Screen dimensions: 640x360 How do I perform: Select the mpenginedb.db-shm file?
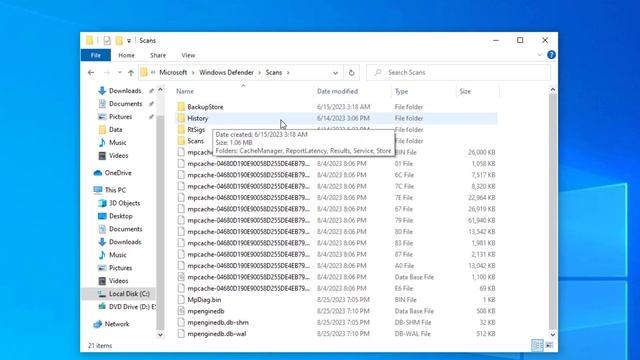point(218,322)
